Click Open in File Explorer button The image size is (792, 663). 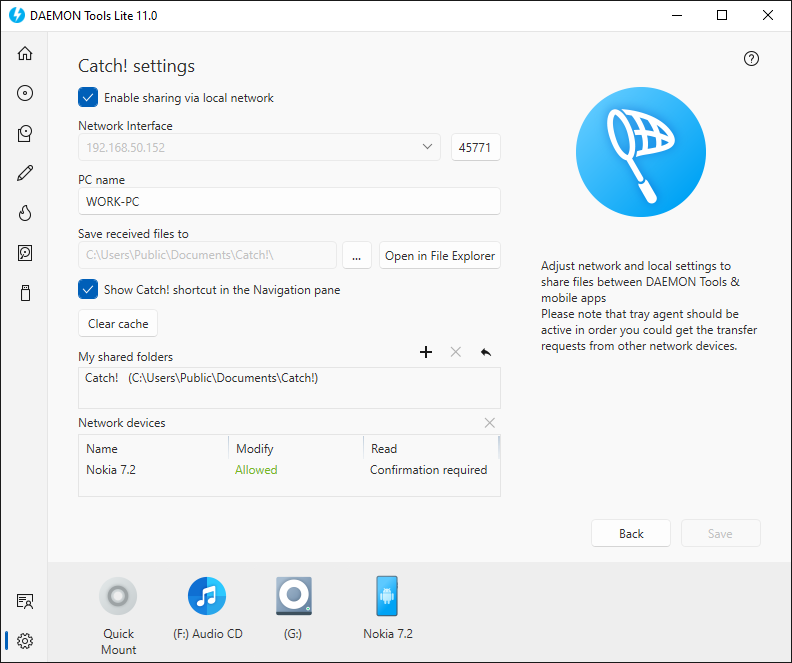439,255
